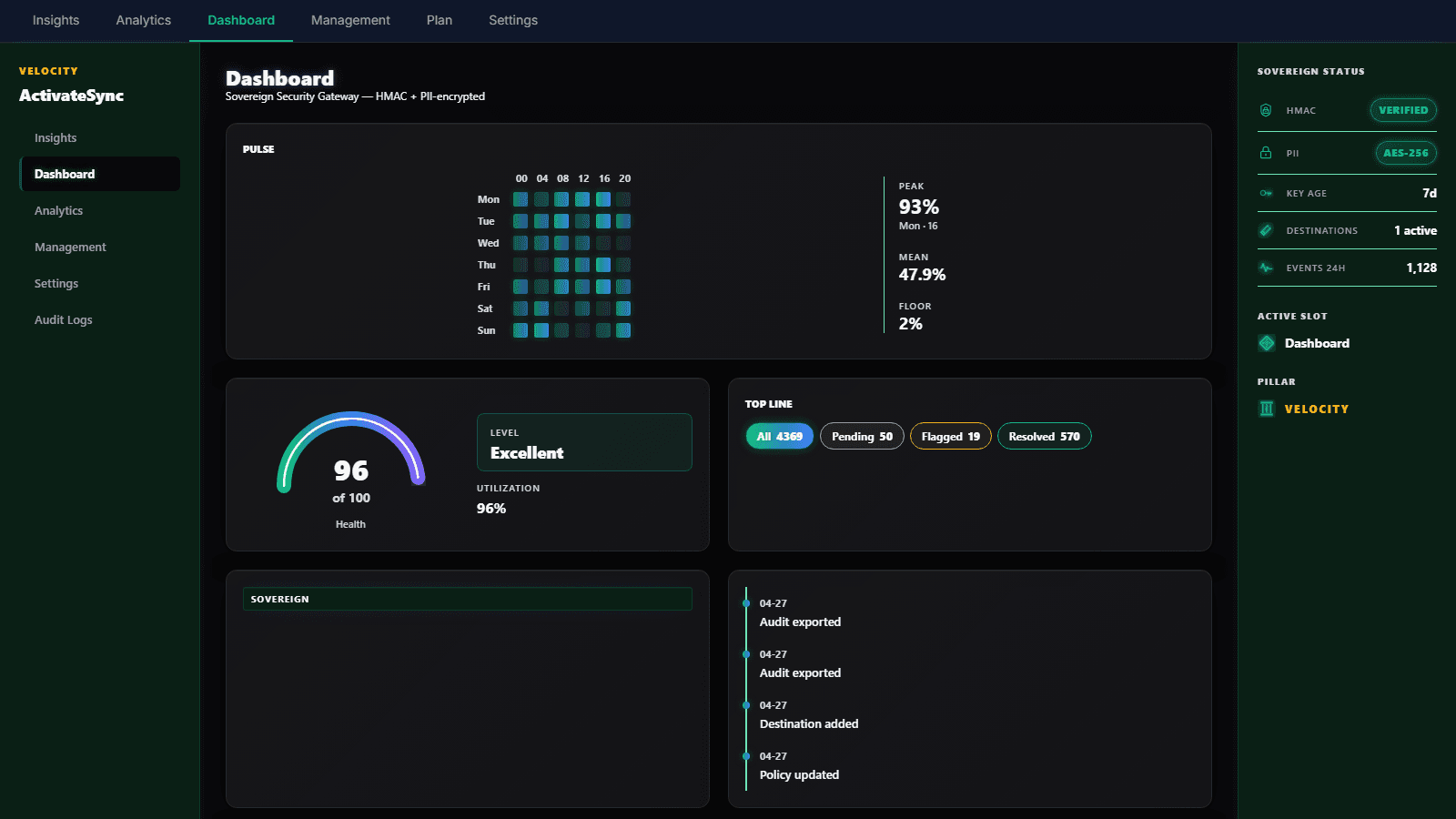Screen dimensions: 1456x819
Task: Open Audit Logs in the sidebar
Action: pos(100,319)
